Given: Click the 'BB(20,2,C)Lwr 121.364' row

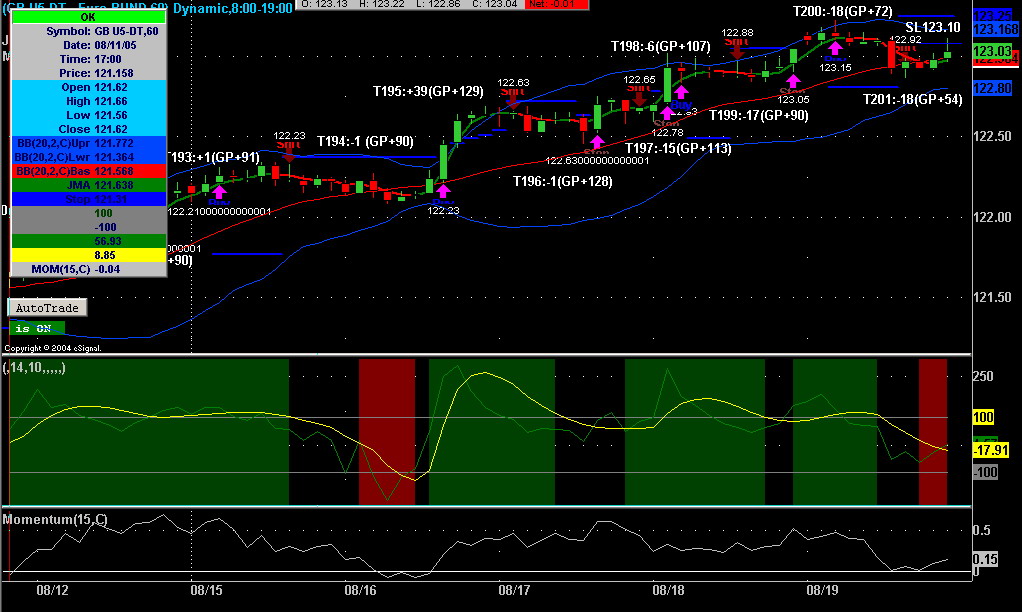Looking at the screenshot, I should coord(89,157).
